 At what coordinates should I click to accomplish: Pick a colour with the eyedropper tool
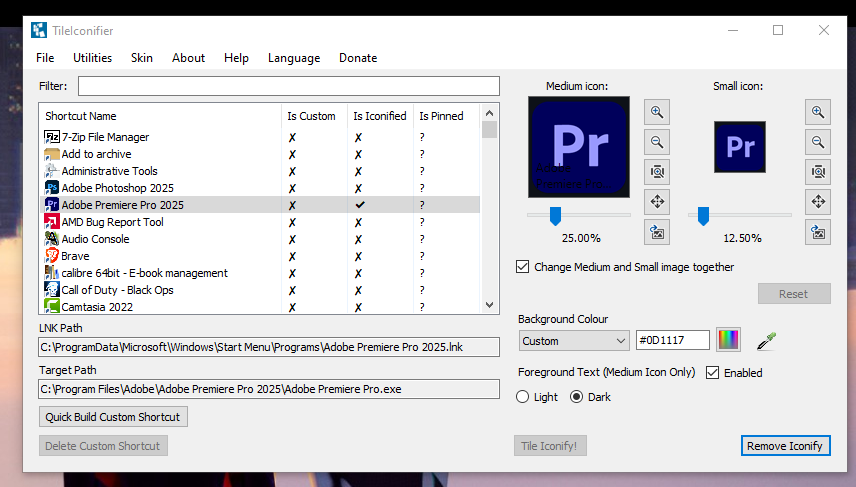[x=766, y=341]
